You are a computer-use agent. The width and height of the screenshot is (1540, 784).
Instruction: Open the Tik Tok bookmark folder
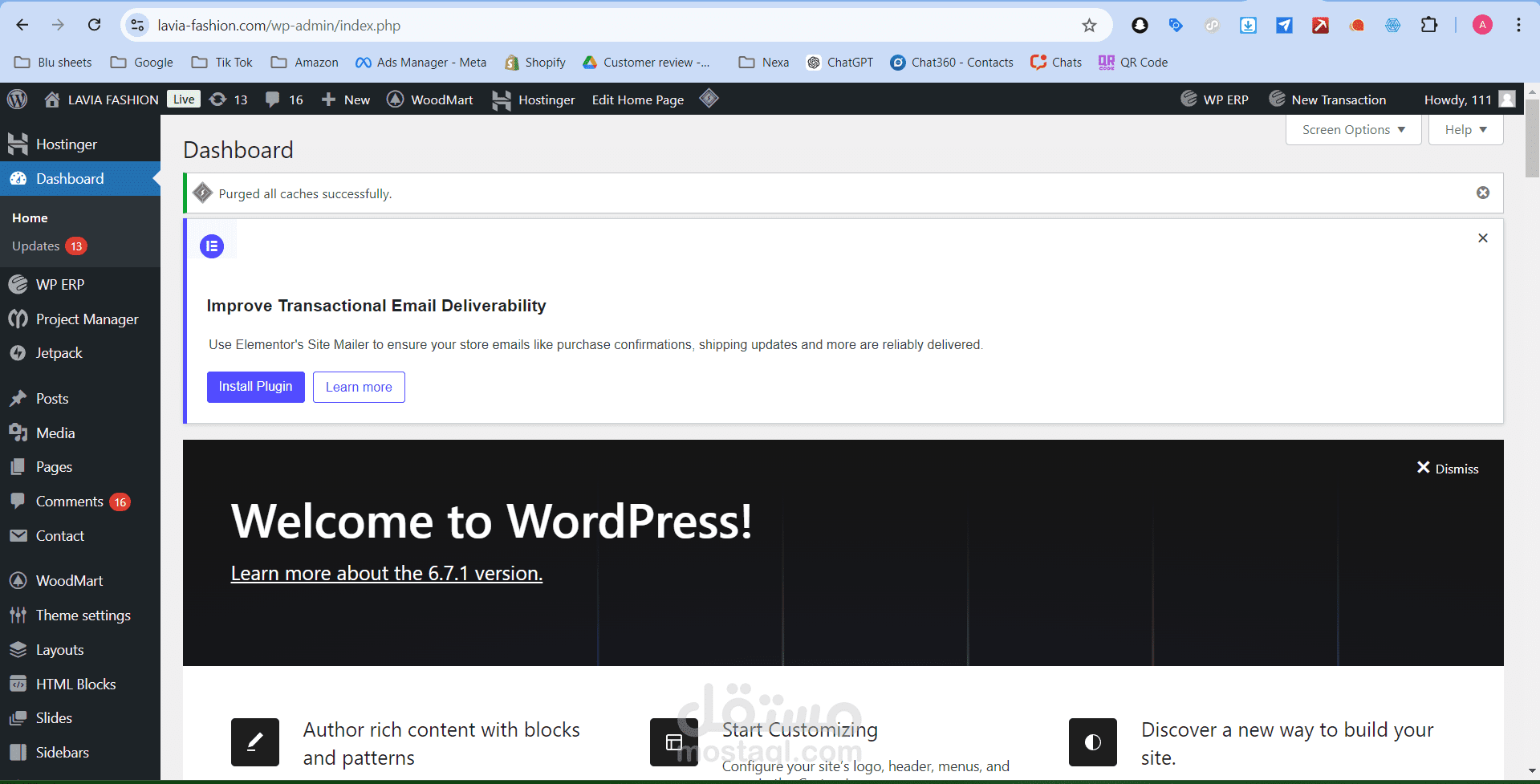coord(222,63)
